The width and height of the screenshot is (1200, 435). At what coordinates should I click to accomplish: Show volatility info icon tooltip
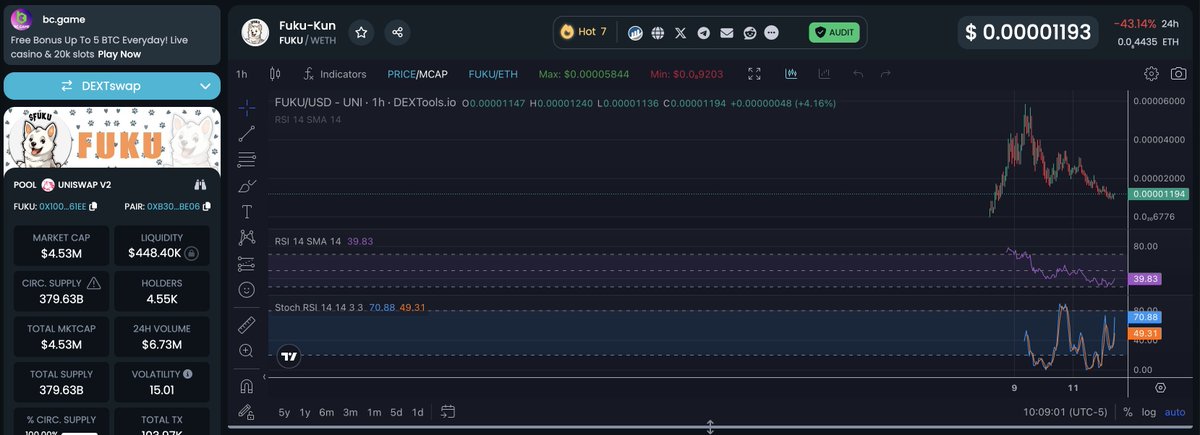pyautogui.click(x=188, y=375)
